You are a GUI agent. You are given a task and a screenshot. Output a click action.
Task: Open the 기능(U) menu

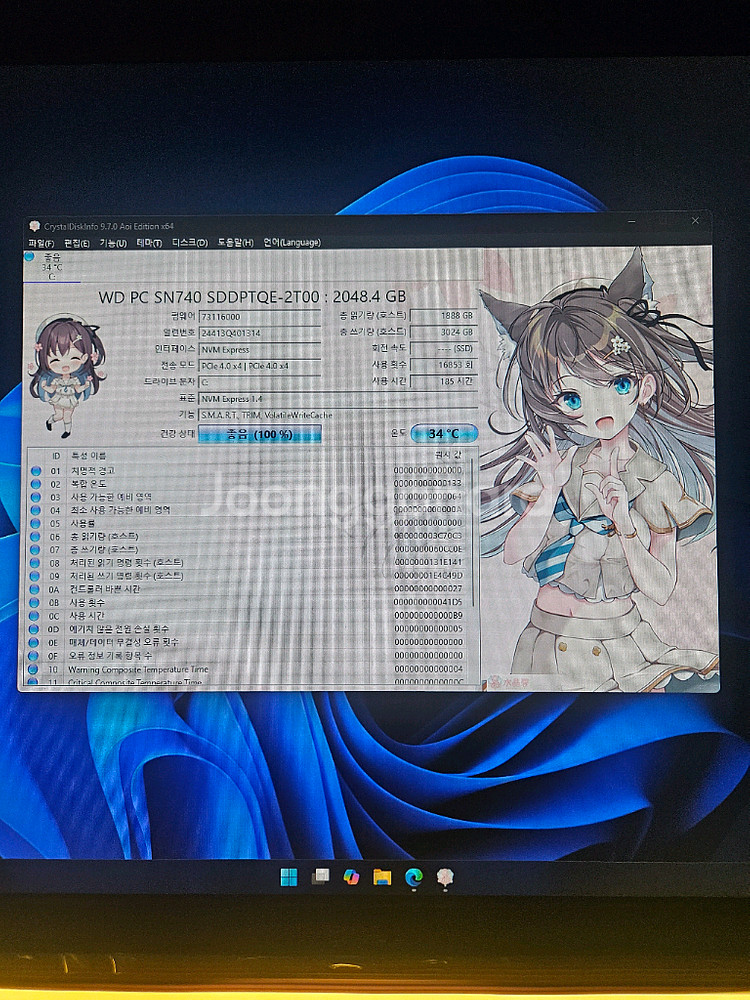pyautogui.click(x=113, y=244)
